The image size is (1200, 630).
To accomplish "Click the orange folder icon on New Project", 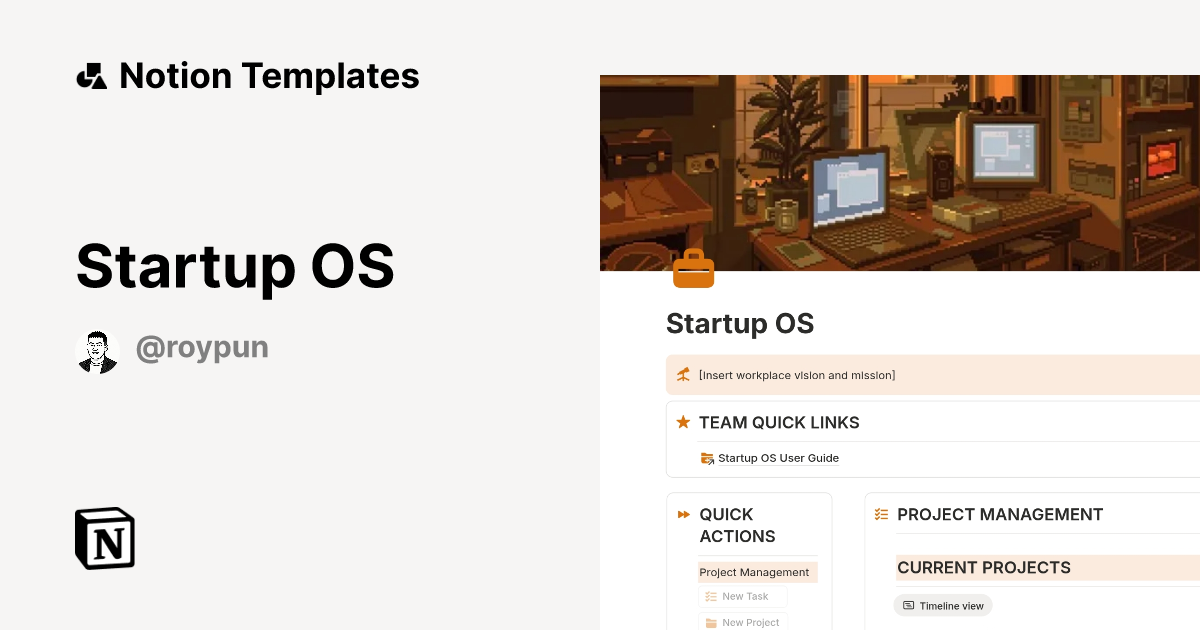I will click(x=709, y=621).
